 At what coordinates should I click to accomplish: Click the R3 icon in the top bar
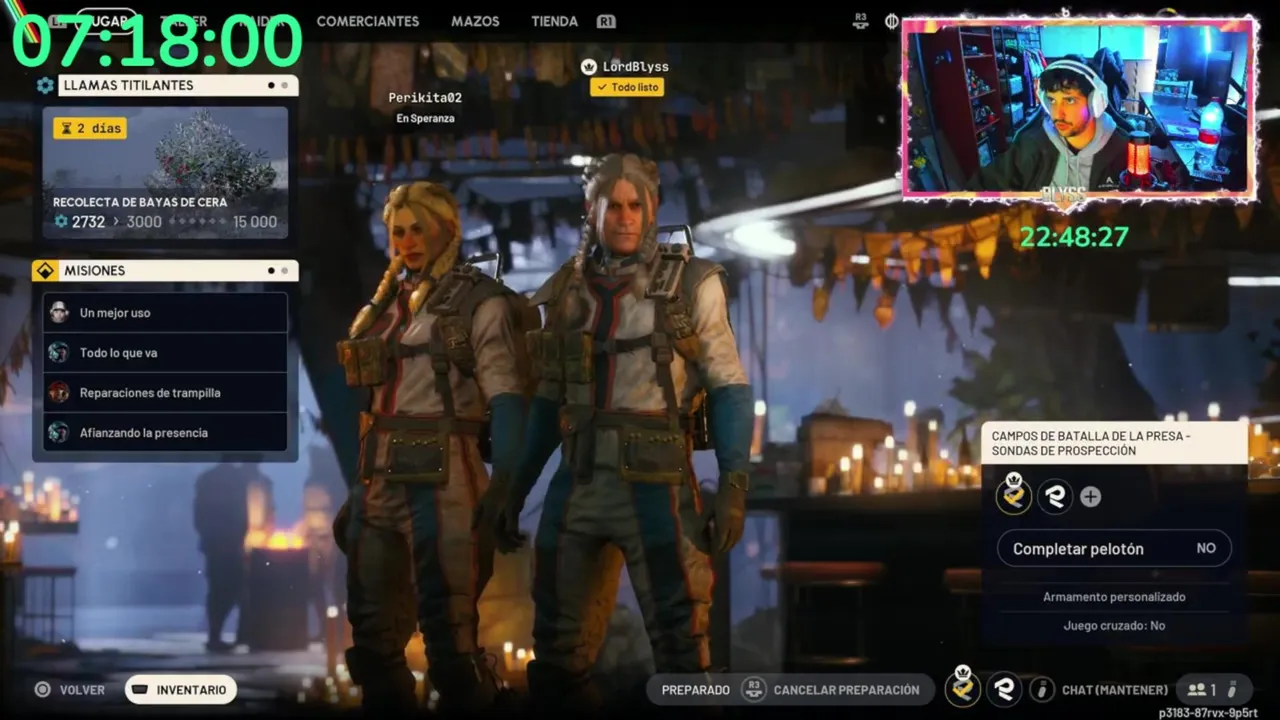point(860,19)
